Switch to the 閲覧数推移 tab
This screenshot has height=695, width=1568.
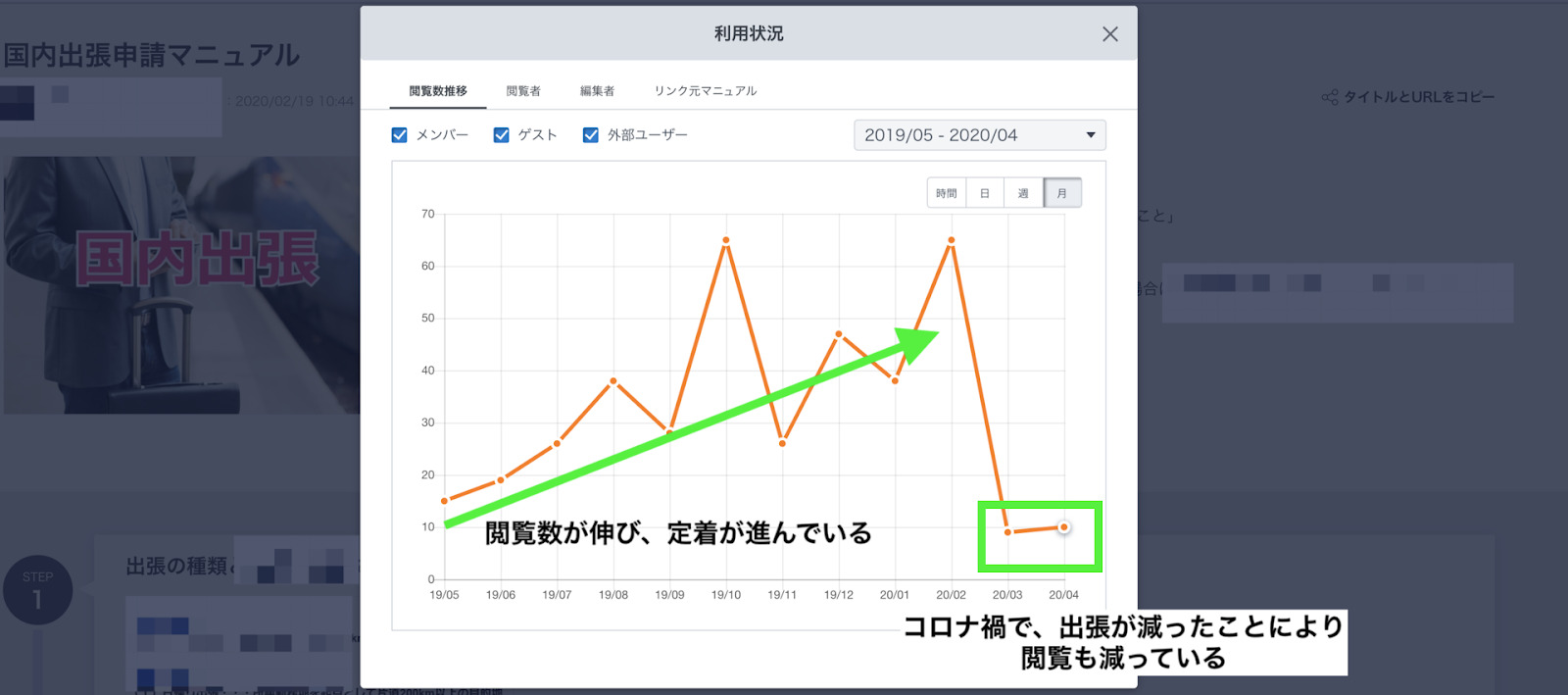(x=438, y=91)
